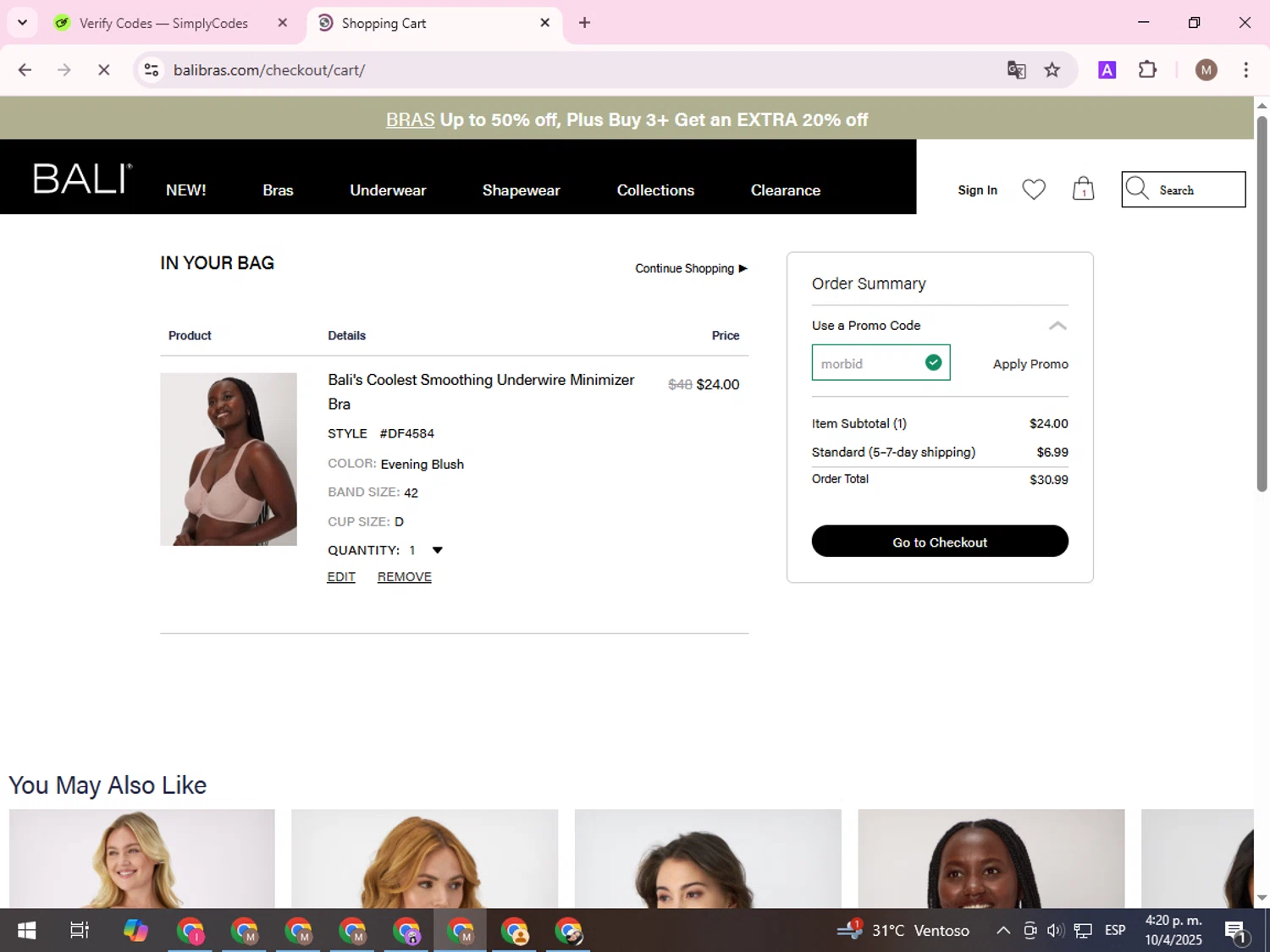Screen dimensions: 1270x952
Task: Click the promo code input field
Action: pos(881,363)
